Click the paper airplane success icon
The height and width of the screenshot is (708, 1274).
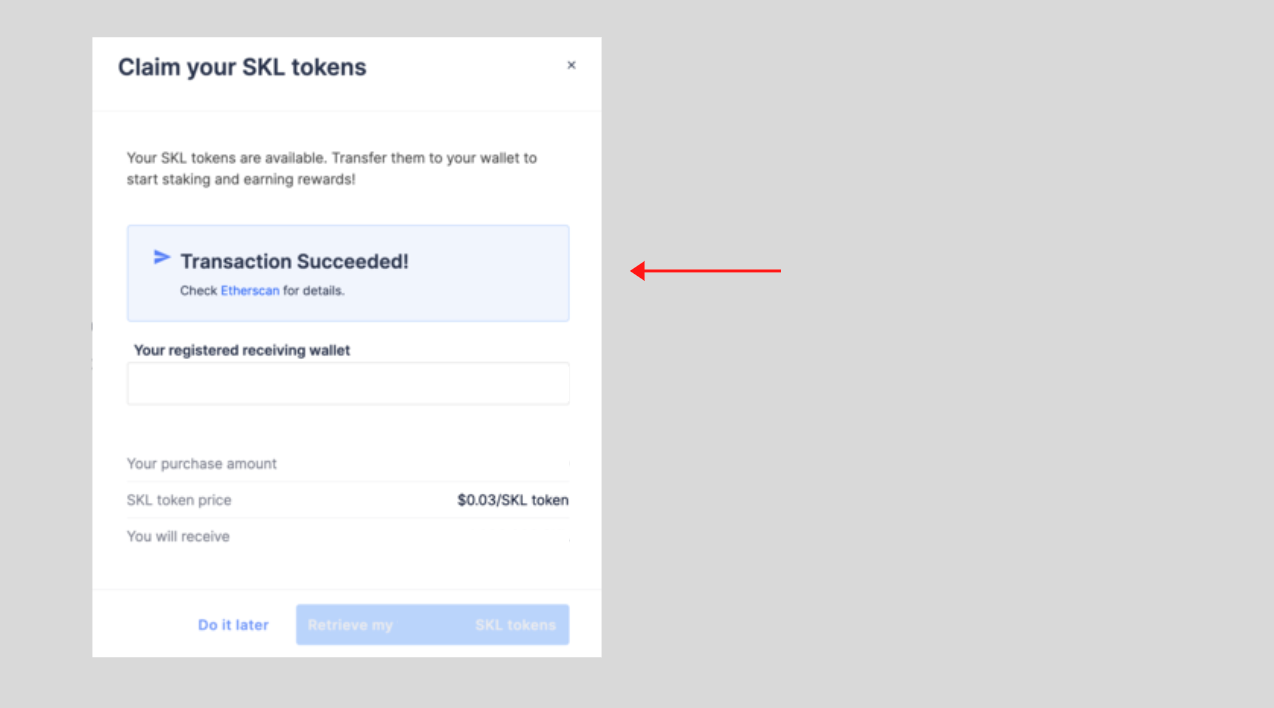[x=161, y=257]
